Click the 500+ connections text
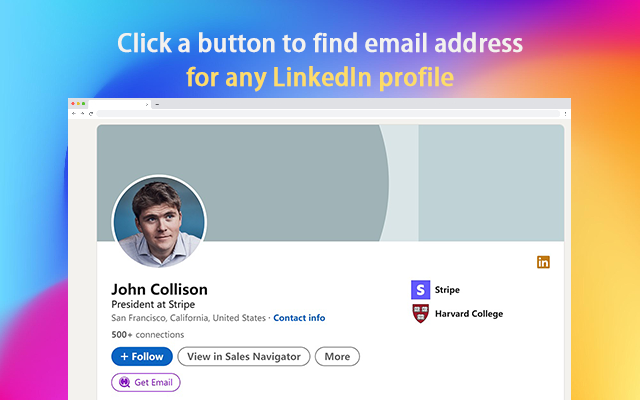Image resolution: width=640 pixels, height=400 pixels. [148, 335]
